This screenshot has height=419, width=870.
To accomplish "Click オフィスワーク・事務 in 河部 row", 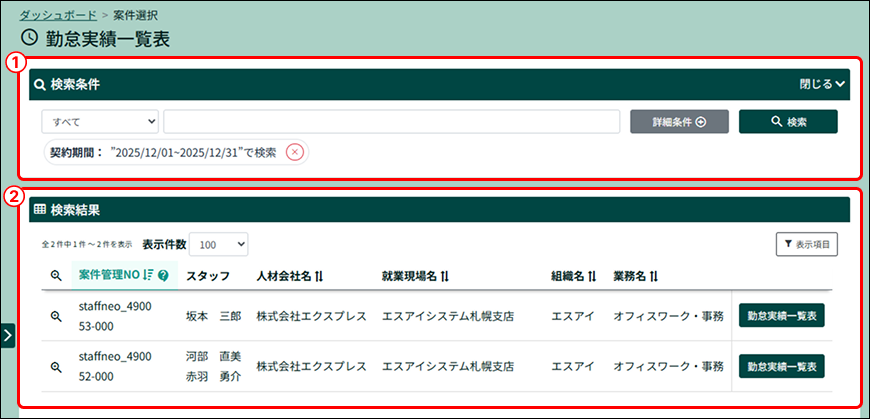I will 669,366.
